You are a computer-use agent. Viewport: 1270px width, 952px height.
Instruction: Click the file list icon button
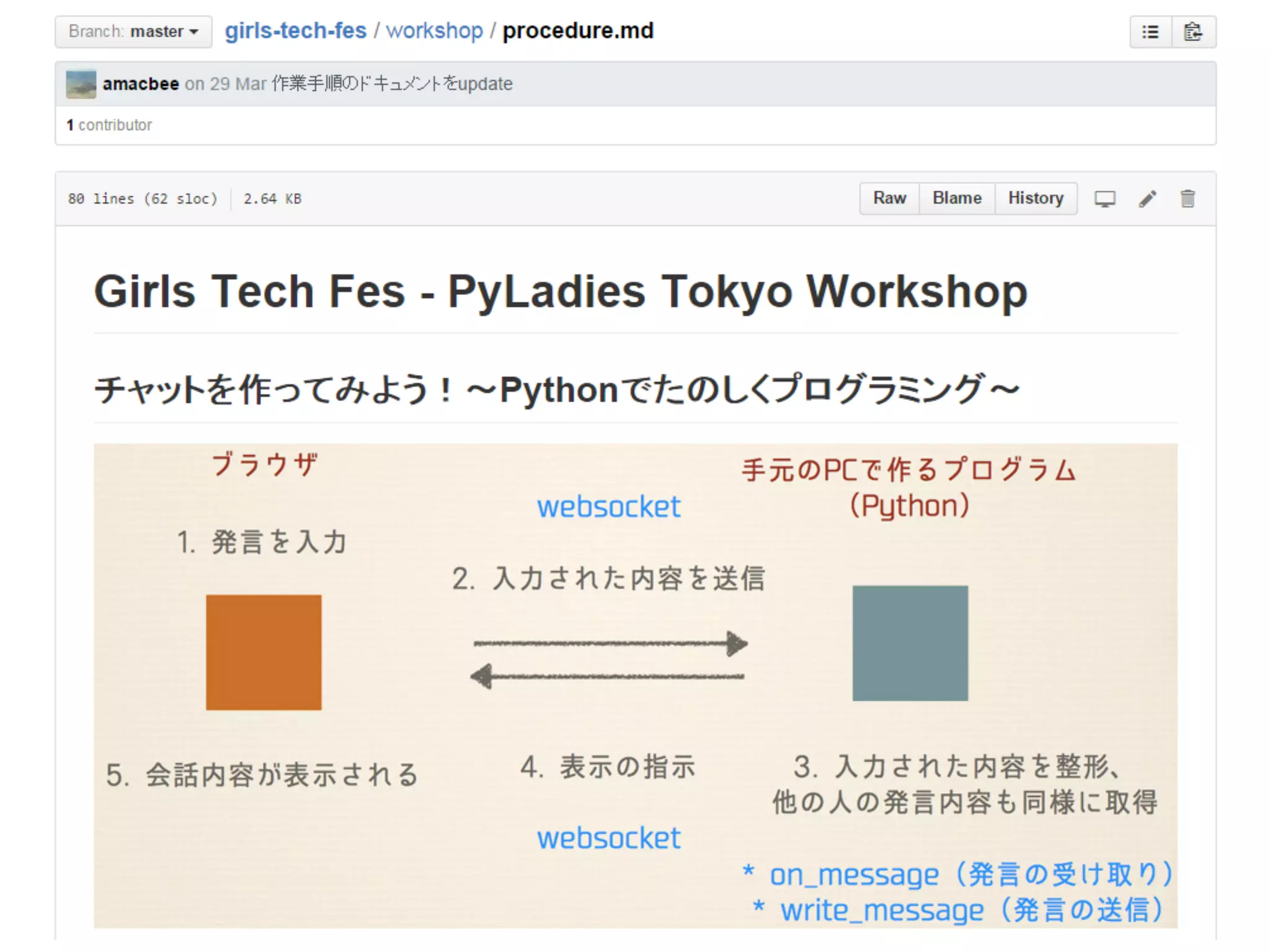click(1150, 32)
